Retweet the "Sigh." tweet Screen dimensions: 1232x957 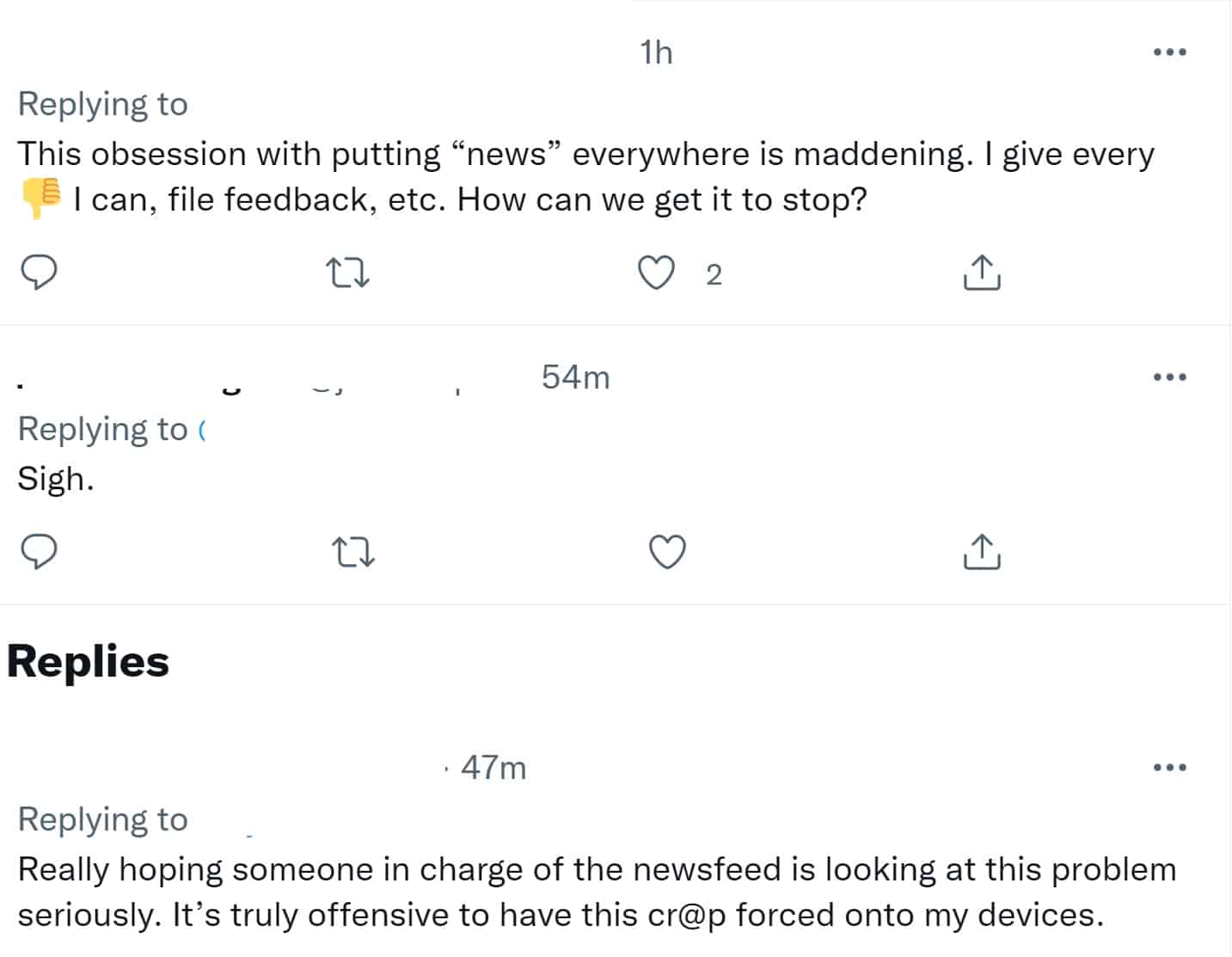click(353, 552)
